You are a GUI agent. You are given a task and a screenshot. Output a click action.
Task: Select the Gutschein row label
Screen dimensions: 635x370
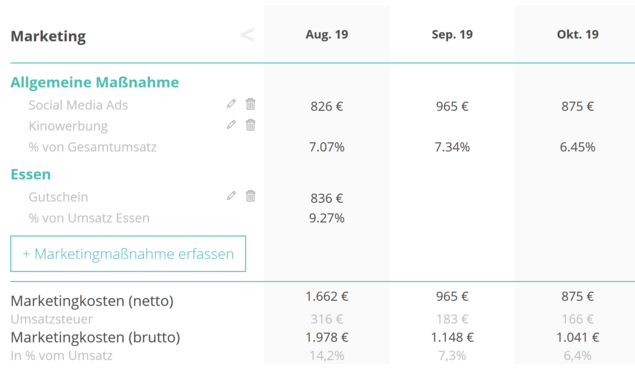click(58, 197)
